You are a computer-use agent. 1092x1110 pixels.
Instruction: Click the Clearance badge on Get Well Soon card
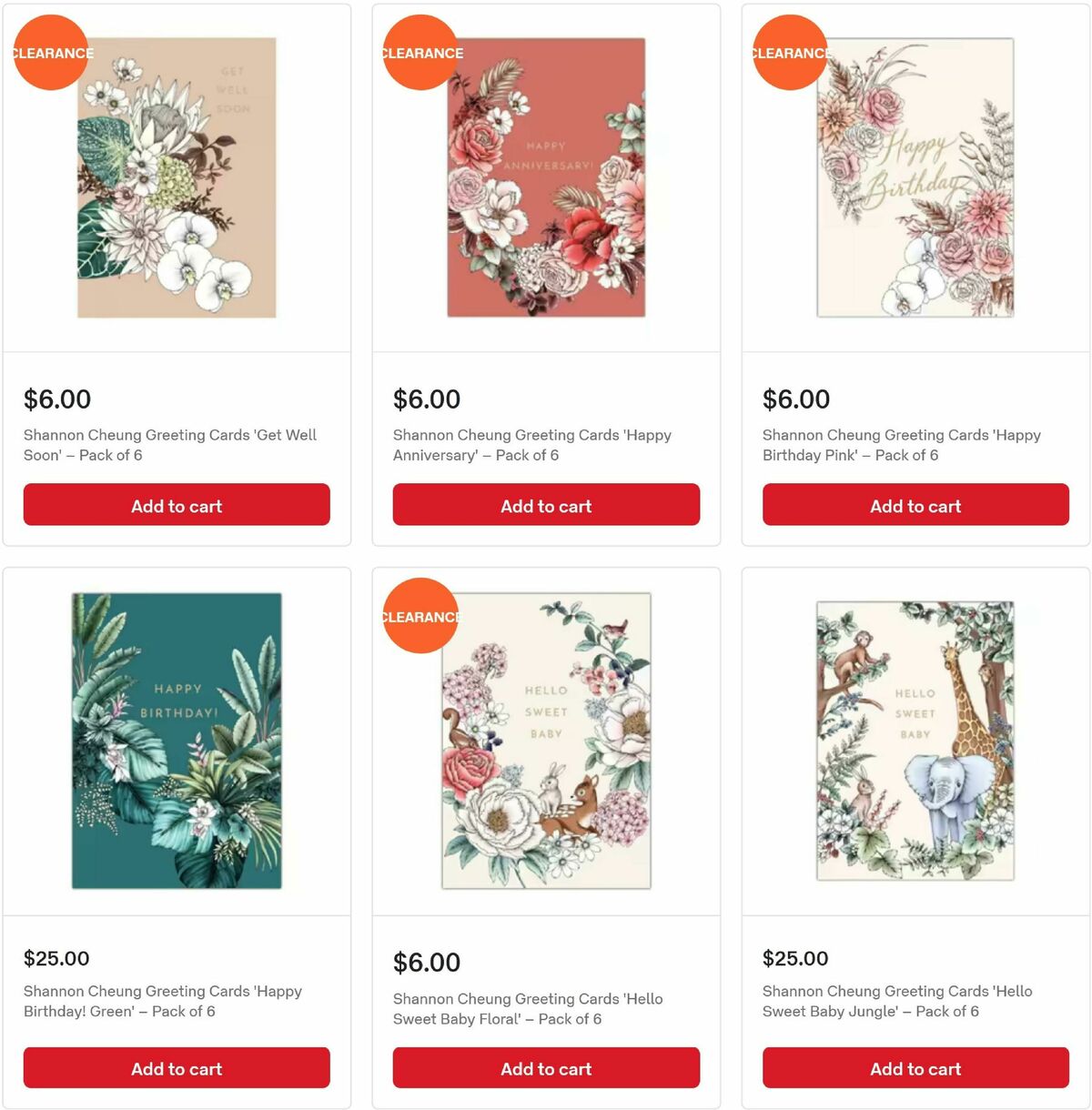click(x=50, y=53)
